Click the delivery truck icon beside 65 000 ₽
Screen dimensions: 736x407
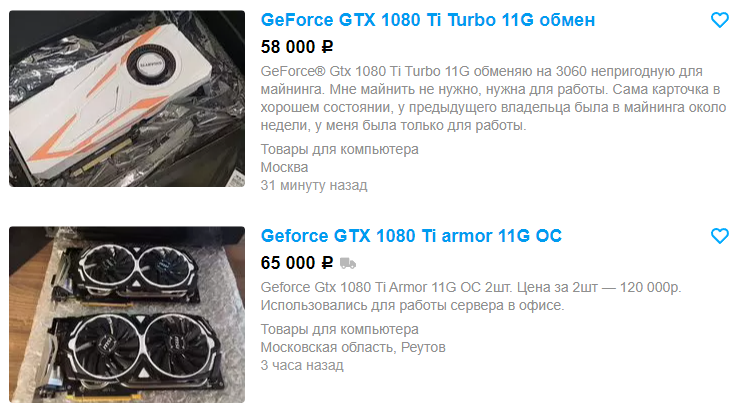348,263
